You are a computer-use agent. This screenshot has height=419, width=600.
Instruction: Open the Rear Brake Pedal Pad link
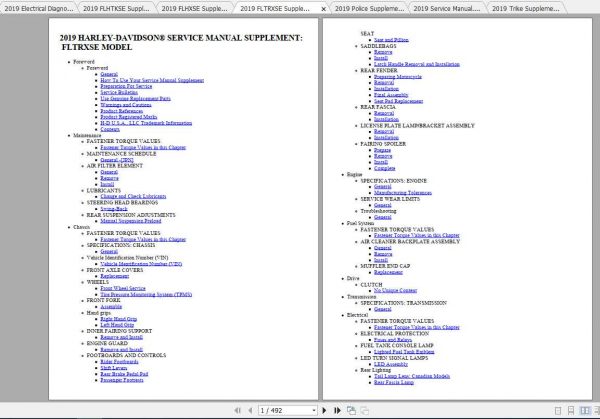[124, 374]
